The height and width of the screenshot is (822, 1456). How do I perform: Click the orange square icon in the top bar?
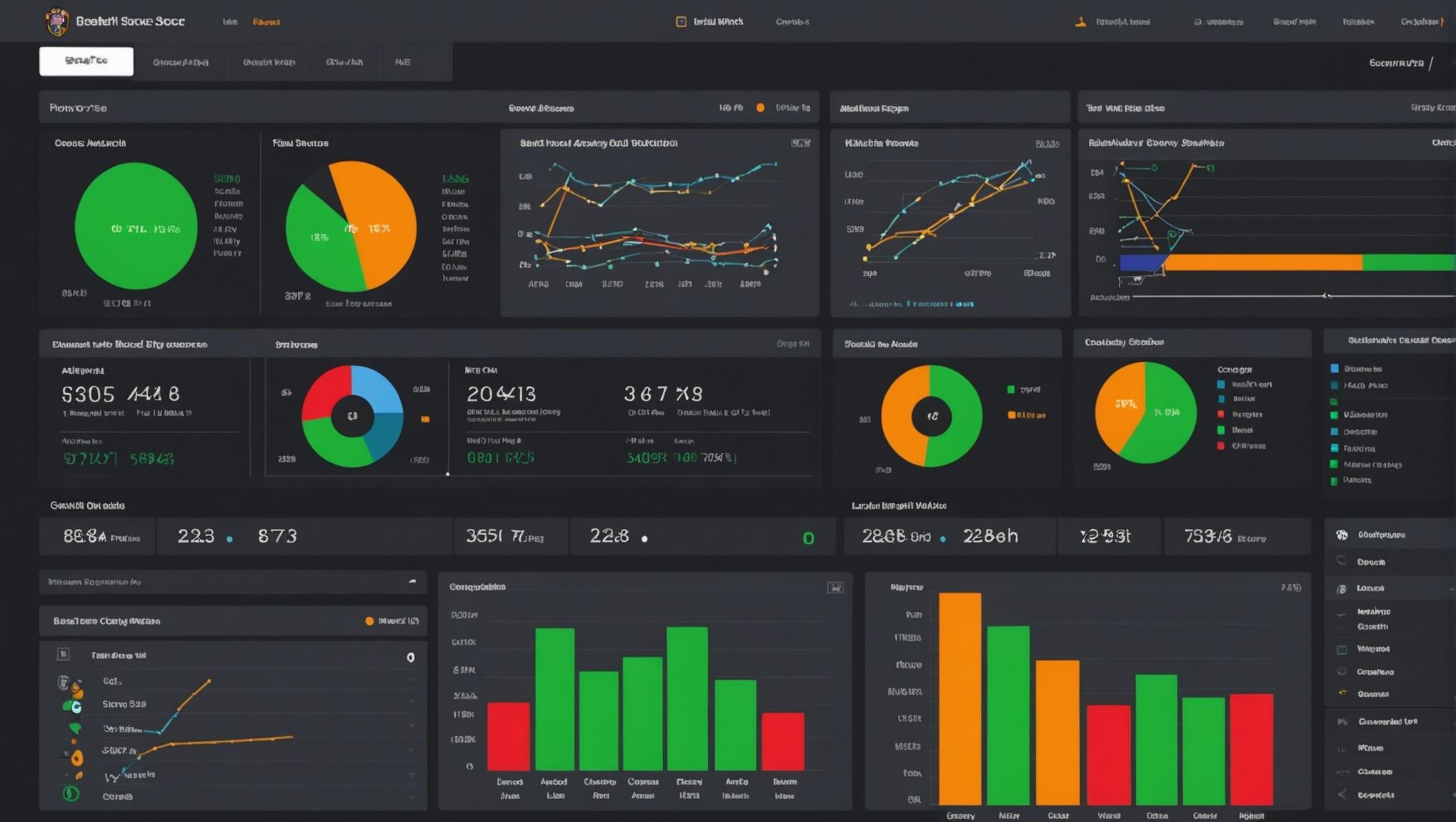click(x=681, y=21)
